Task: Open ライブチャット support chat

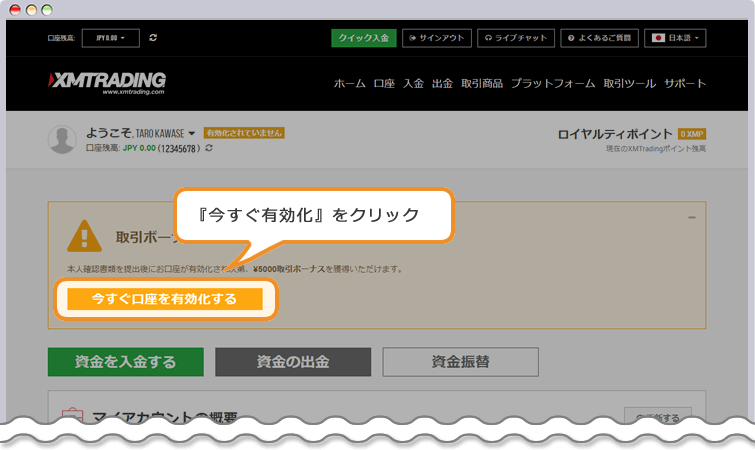Action: (515, 38)
